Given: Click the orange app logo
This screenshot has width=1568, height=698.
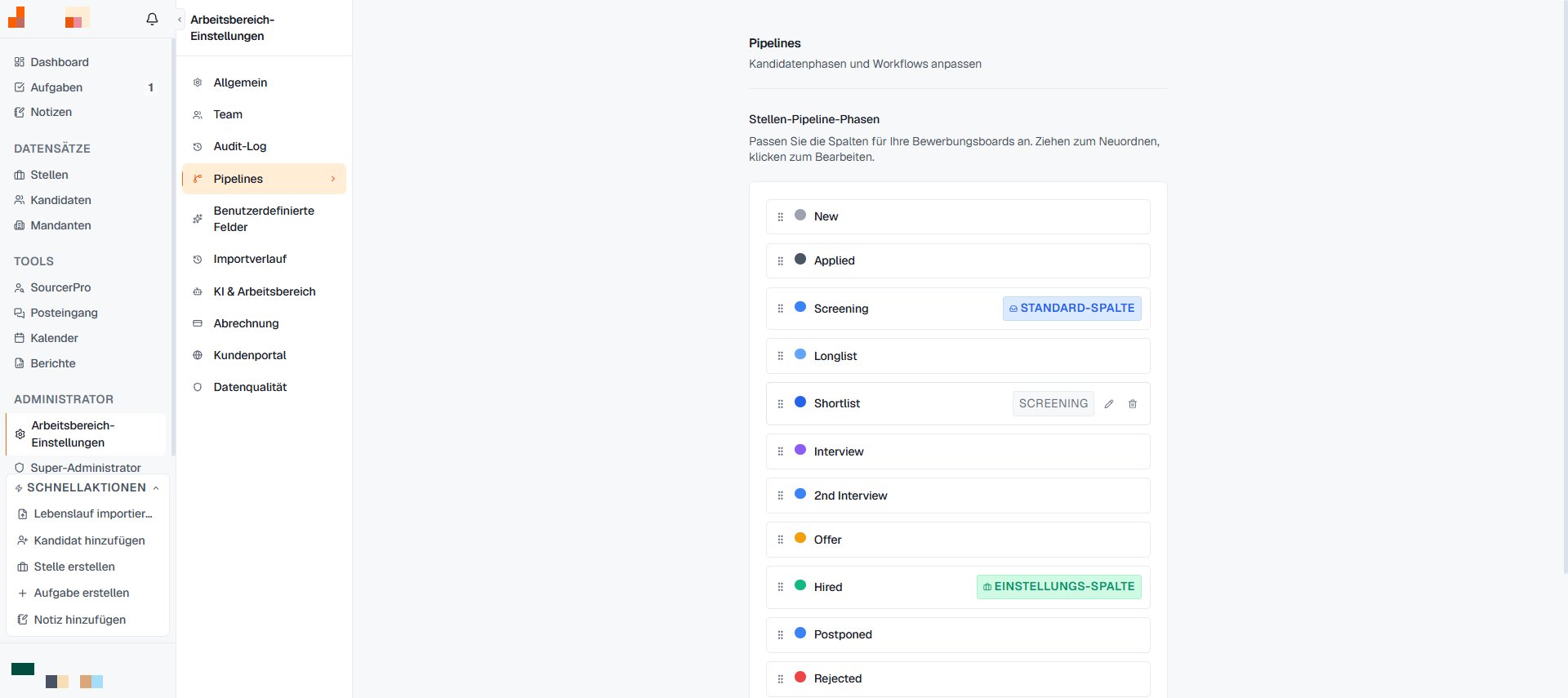Looking at the screenshot, I should (x=16, y=17).
